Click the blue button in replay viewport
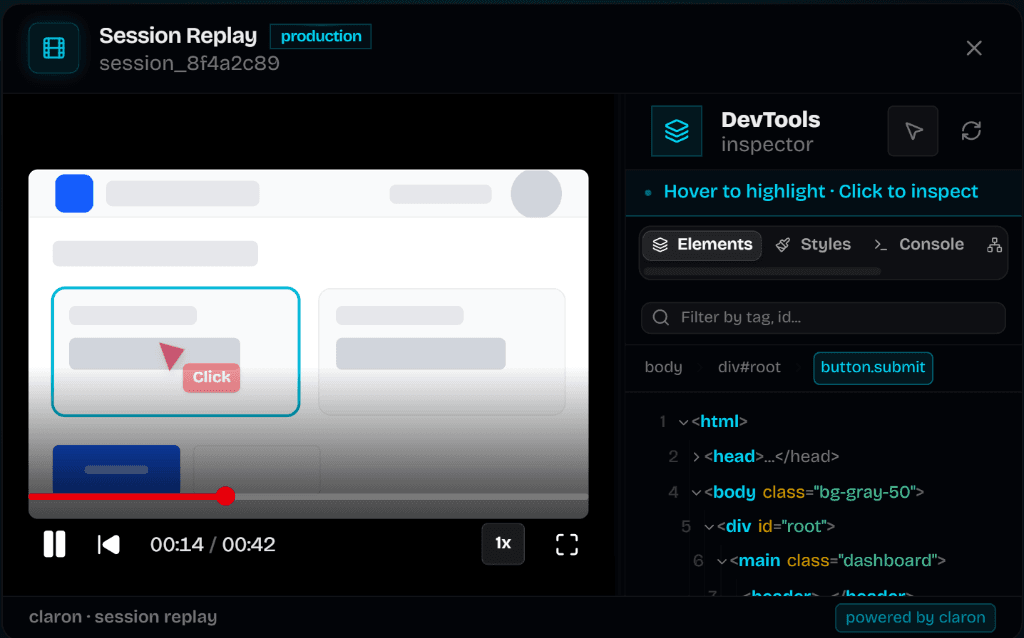 [116, 469]
